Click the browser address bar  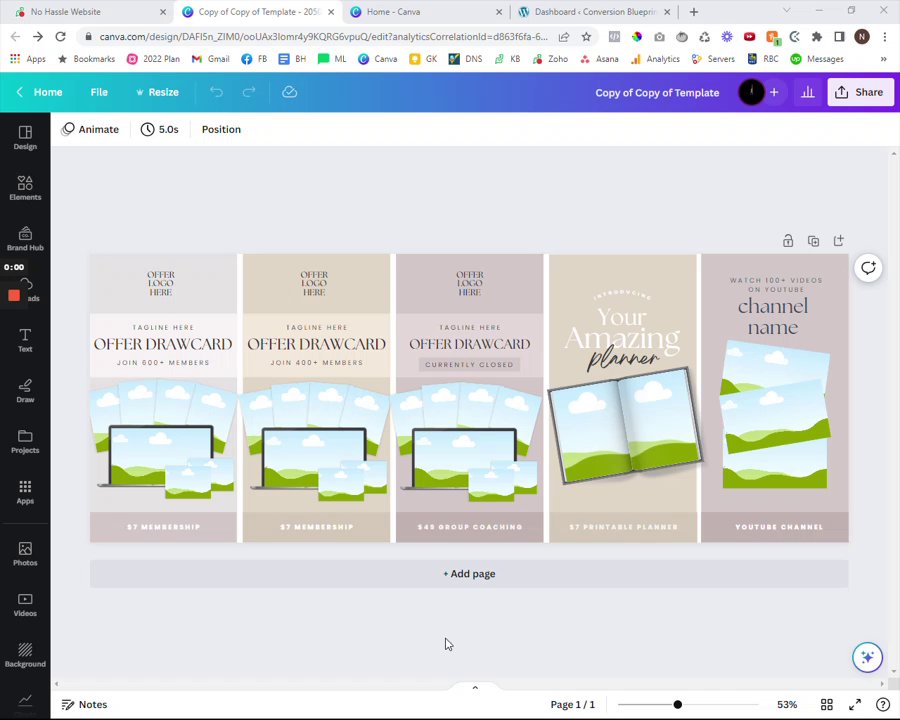point(321,37)
